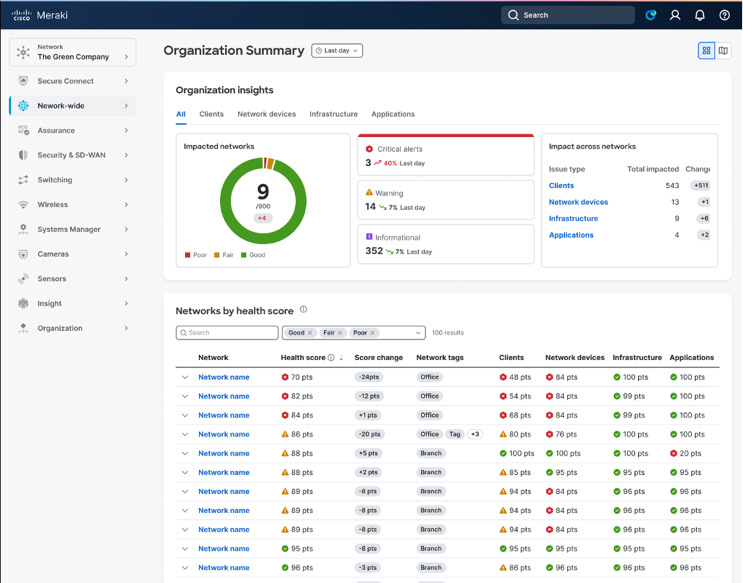Open the Clients issue type link
Image resolution: width=743 pixels, height=583 pixels.
coord(561,185)
